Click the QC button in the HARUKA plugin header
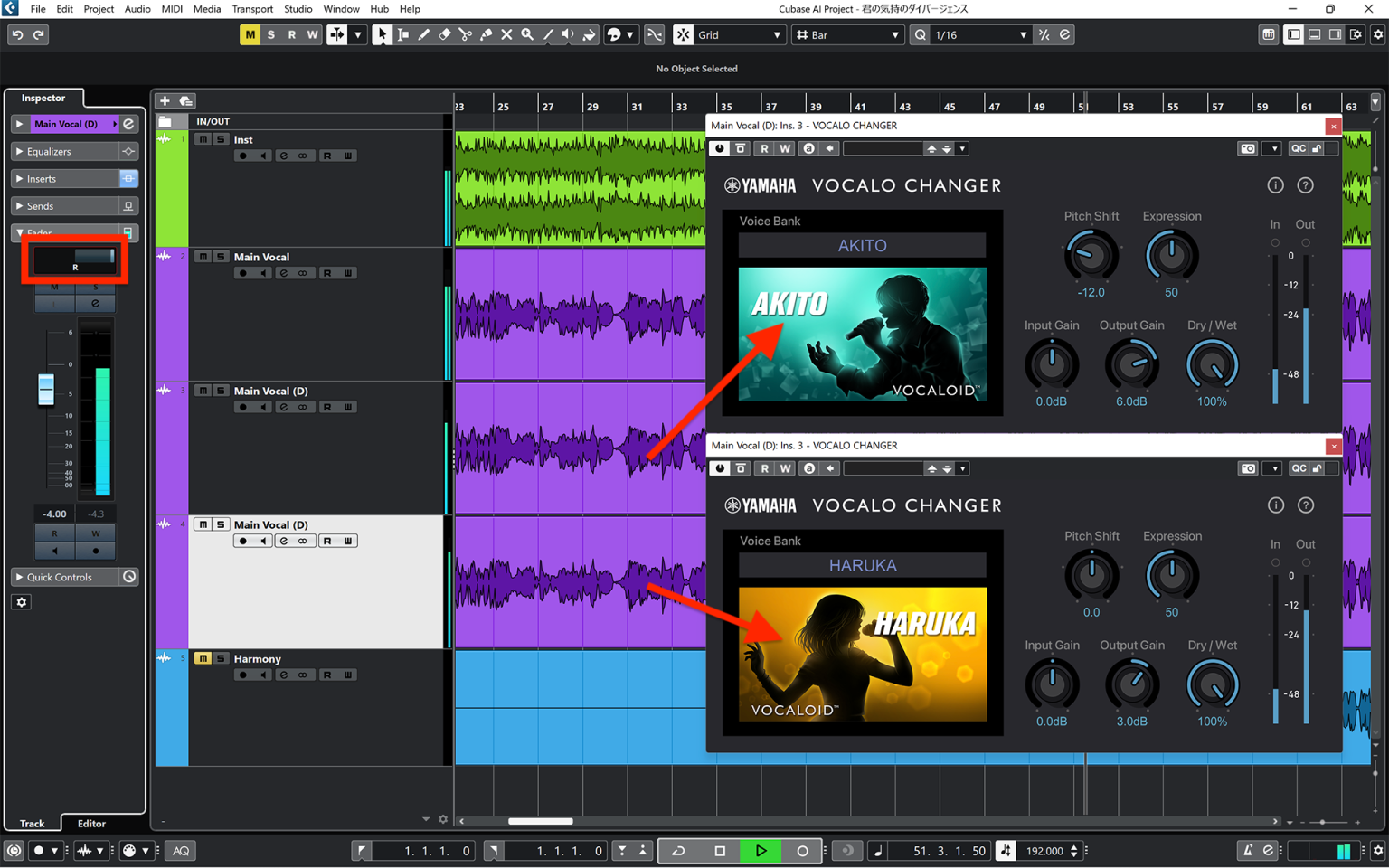This screenshot has width=1389, height=868. click(1299, 467)
